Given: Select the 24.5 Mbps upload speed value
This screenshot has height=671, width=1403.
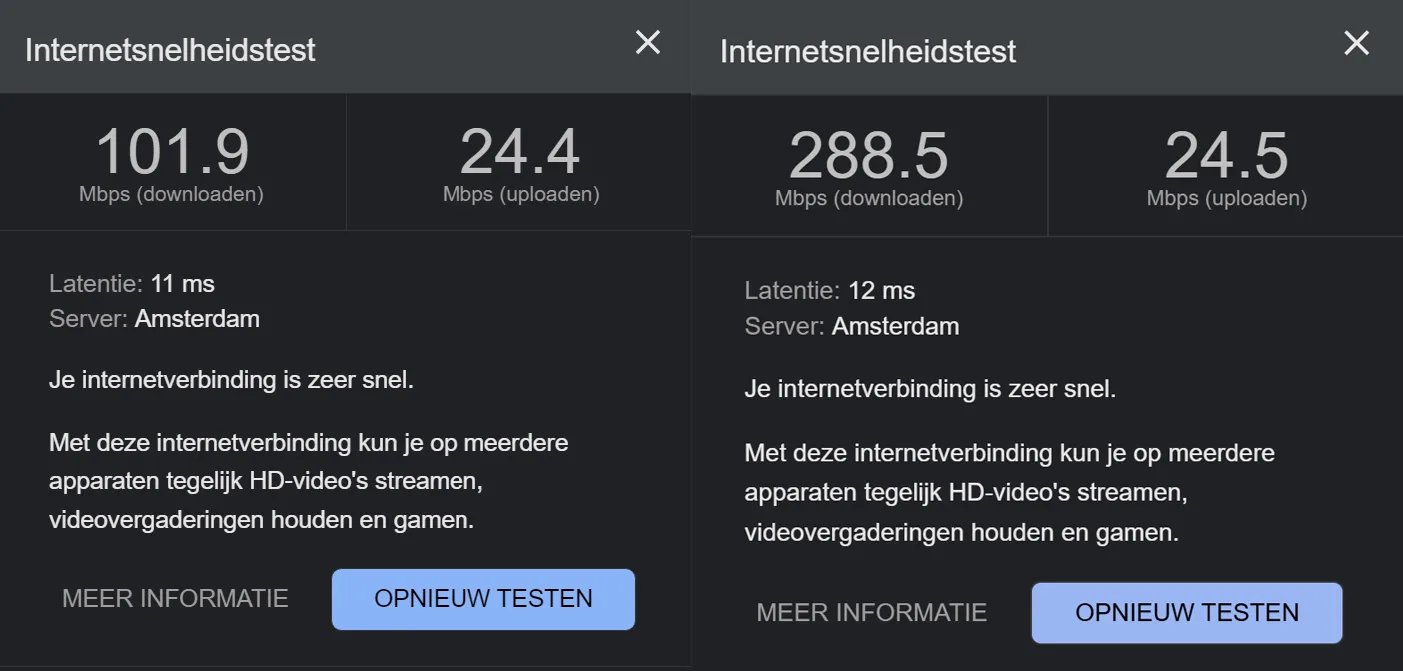Looking at the screenshot, I should pos(1226,157).
